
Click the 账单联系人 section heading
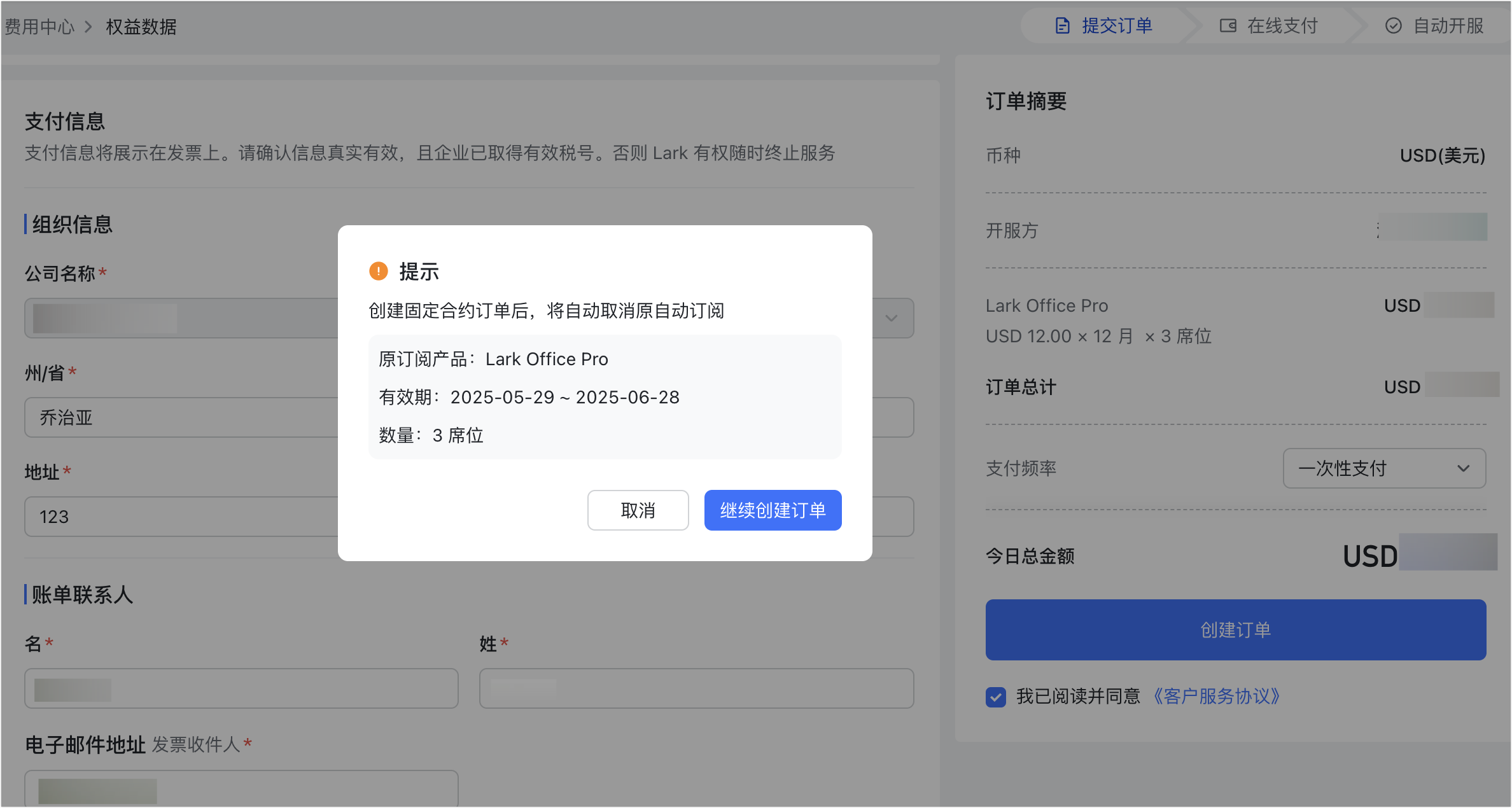pyautogui.click(x=82, y=594)
